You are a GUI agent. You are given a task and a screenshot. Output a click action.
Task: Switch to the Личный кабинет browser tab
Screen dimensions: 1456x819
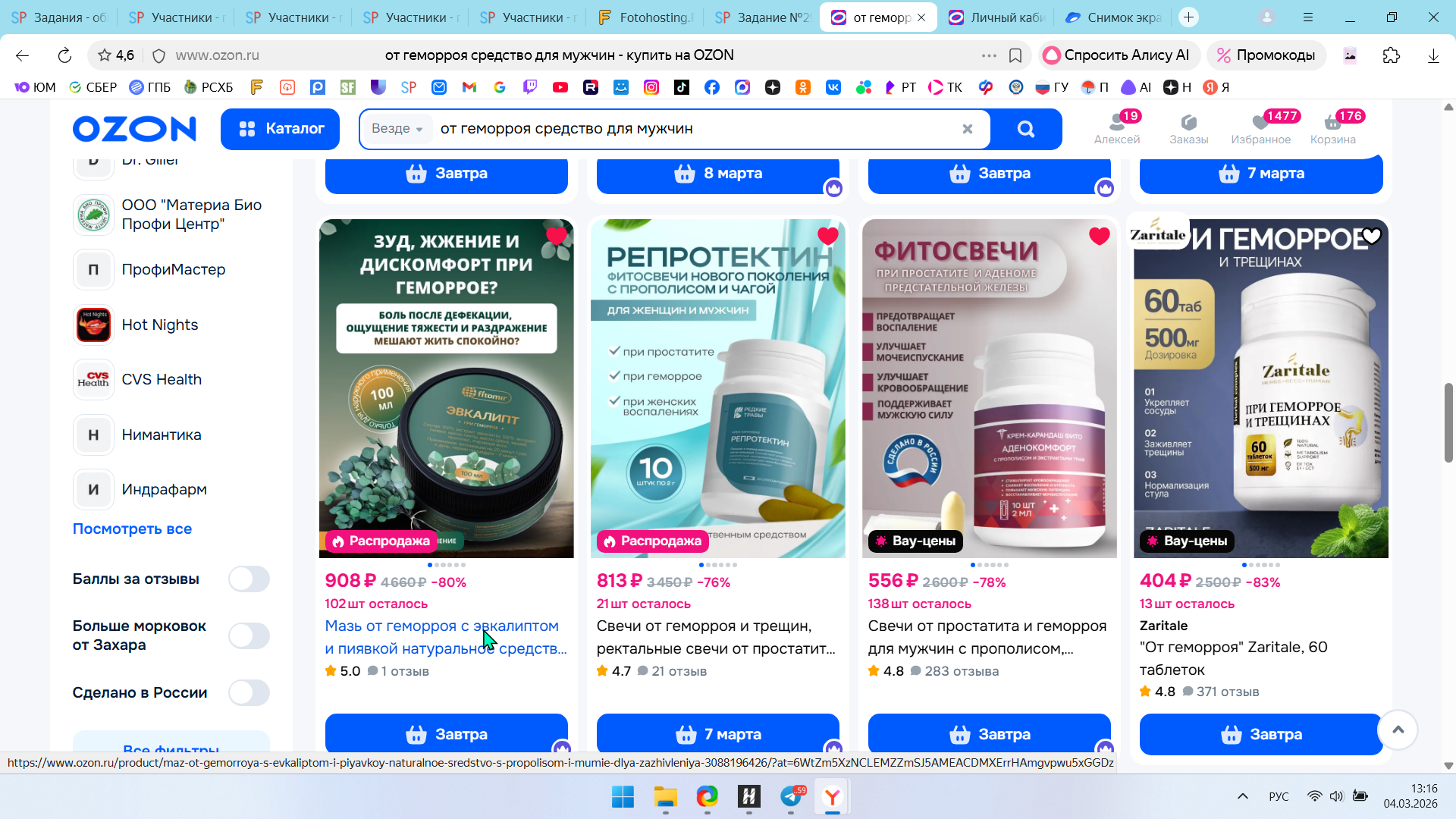click(997, 17)
